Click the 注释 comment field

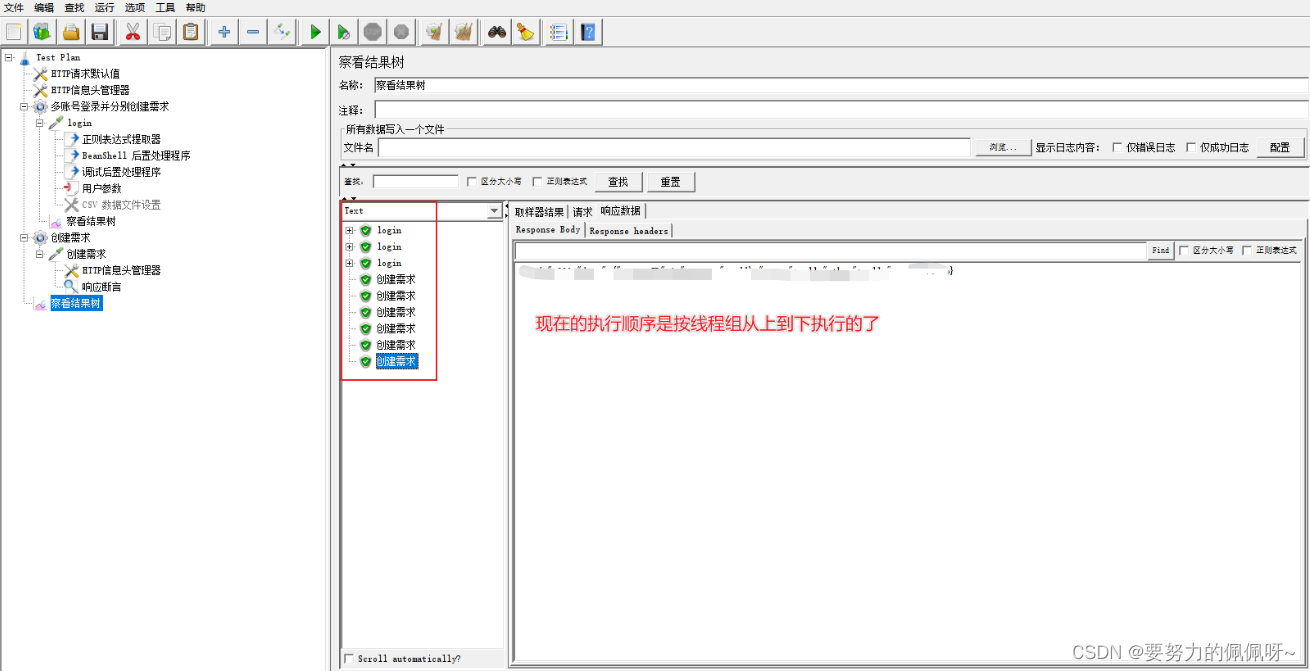point(841,109)
